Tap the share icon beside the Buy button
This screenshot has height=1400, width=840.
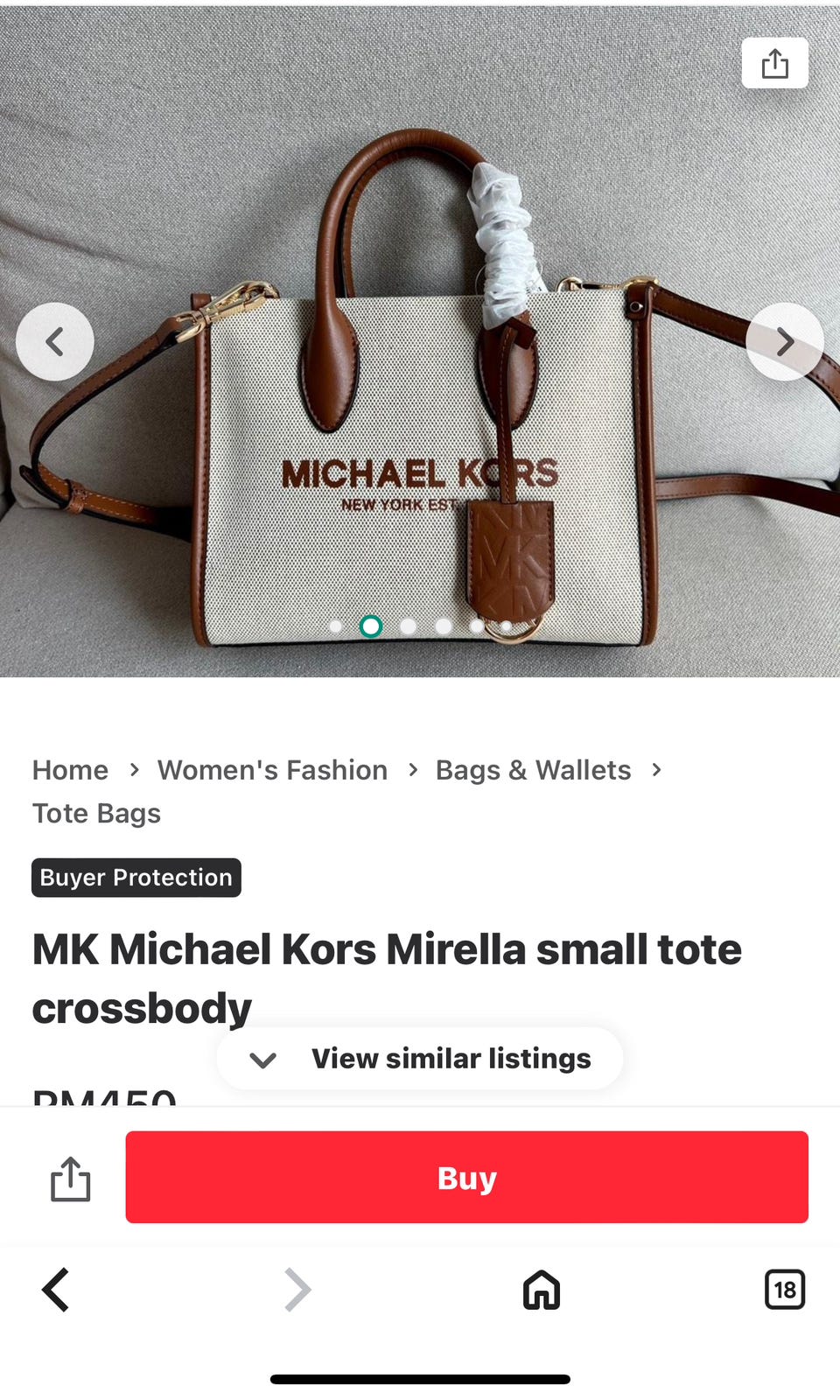[70, 1179]
